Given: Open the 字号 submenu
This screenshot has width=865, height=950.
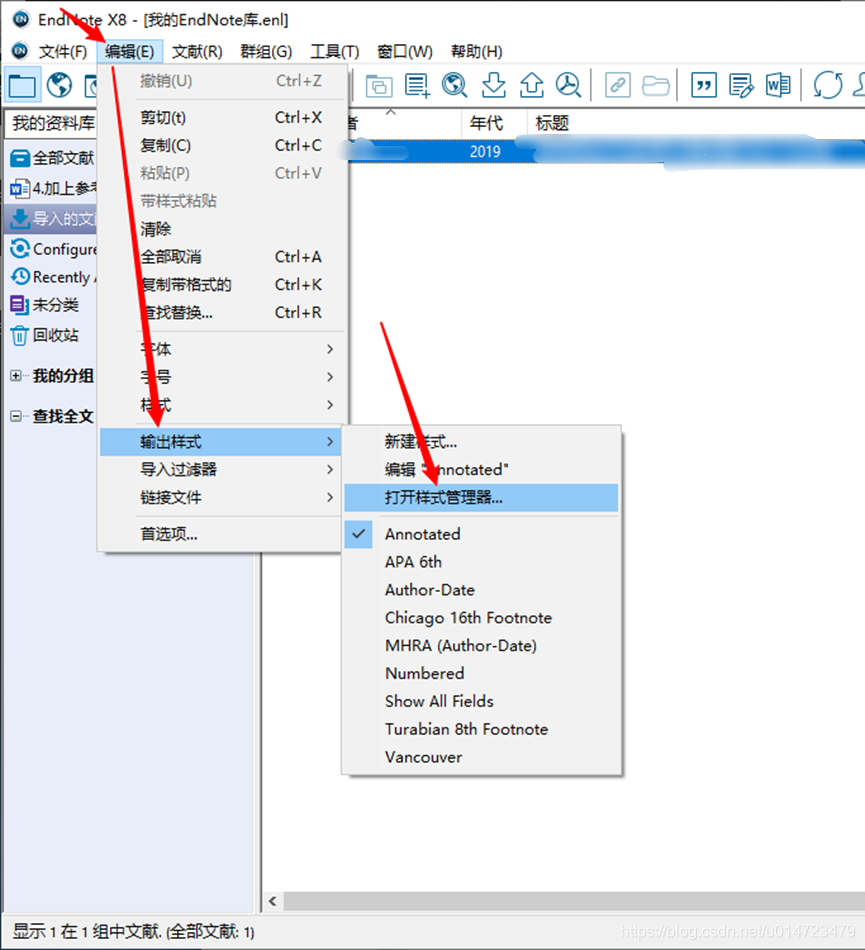Looking at the screenshot, I should [221, 377].
